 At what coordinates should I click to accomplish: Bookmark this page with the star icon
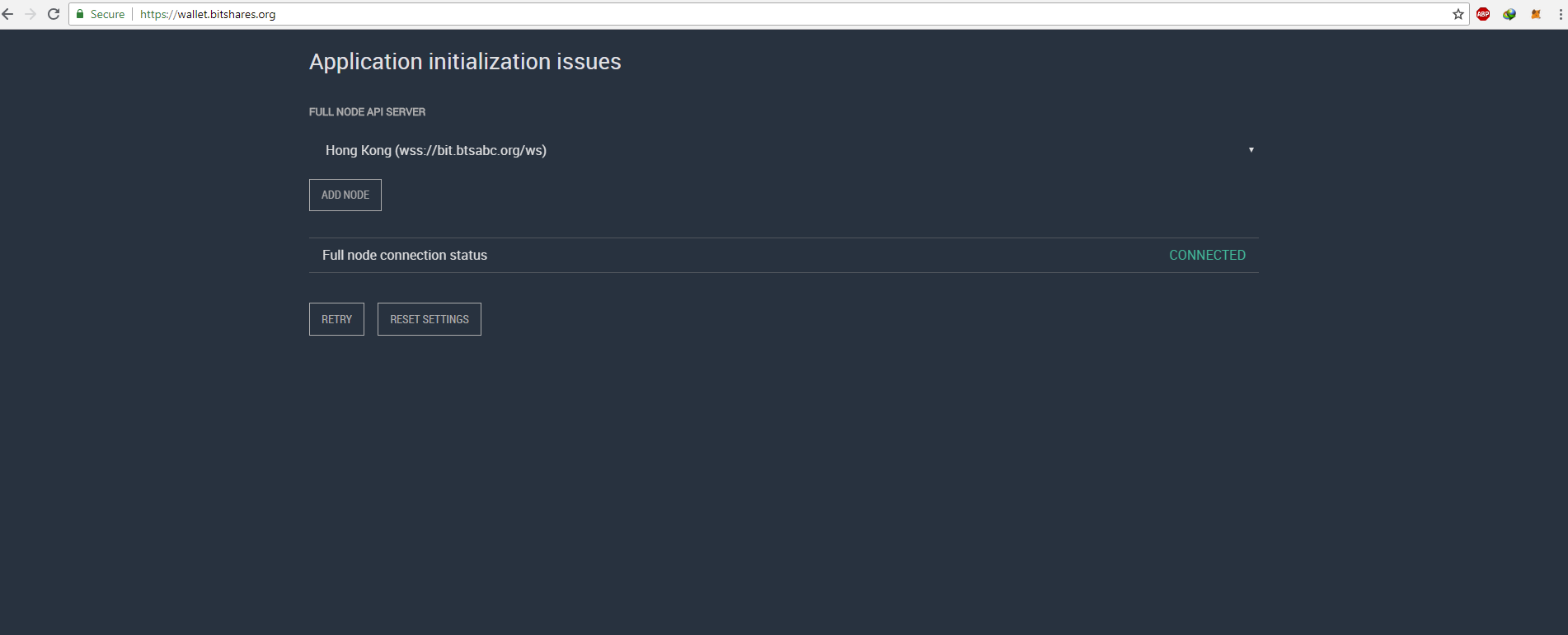coord(1458,14)
